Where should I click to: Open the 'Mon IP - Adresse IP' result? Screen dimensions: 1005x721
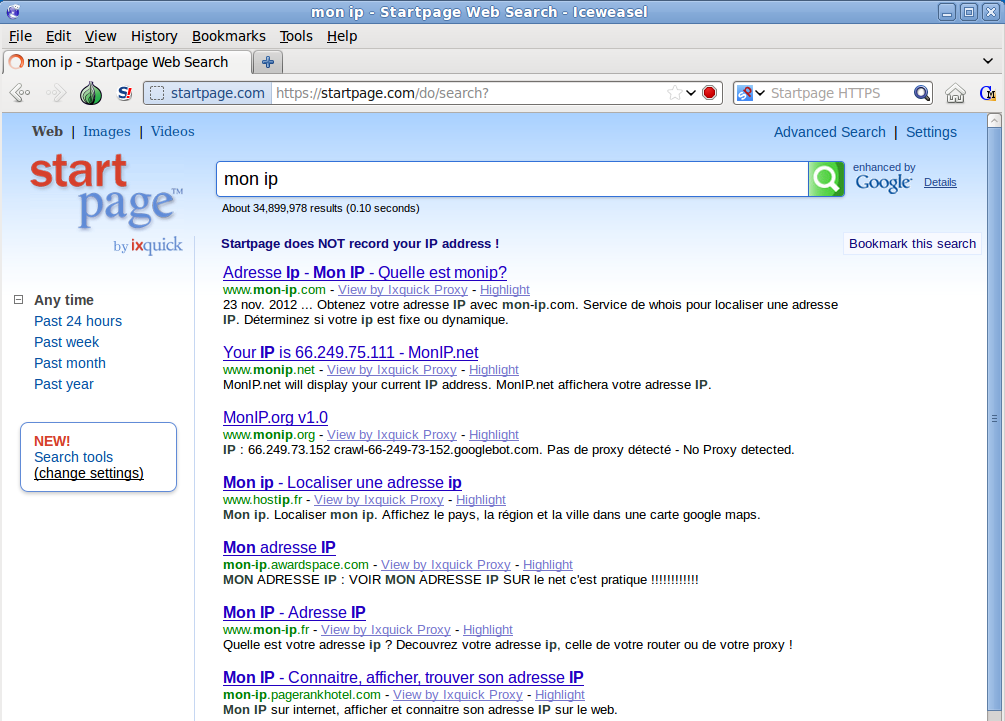pyautogui.click(x=294, y=613)
